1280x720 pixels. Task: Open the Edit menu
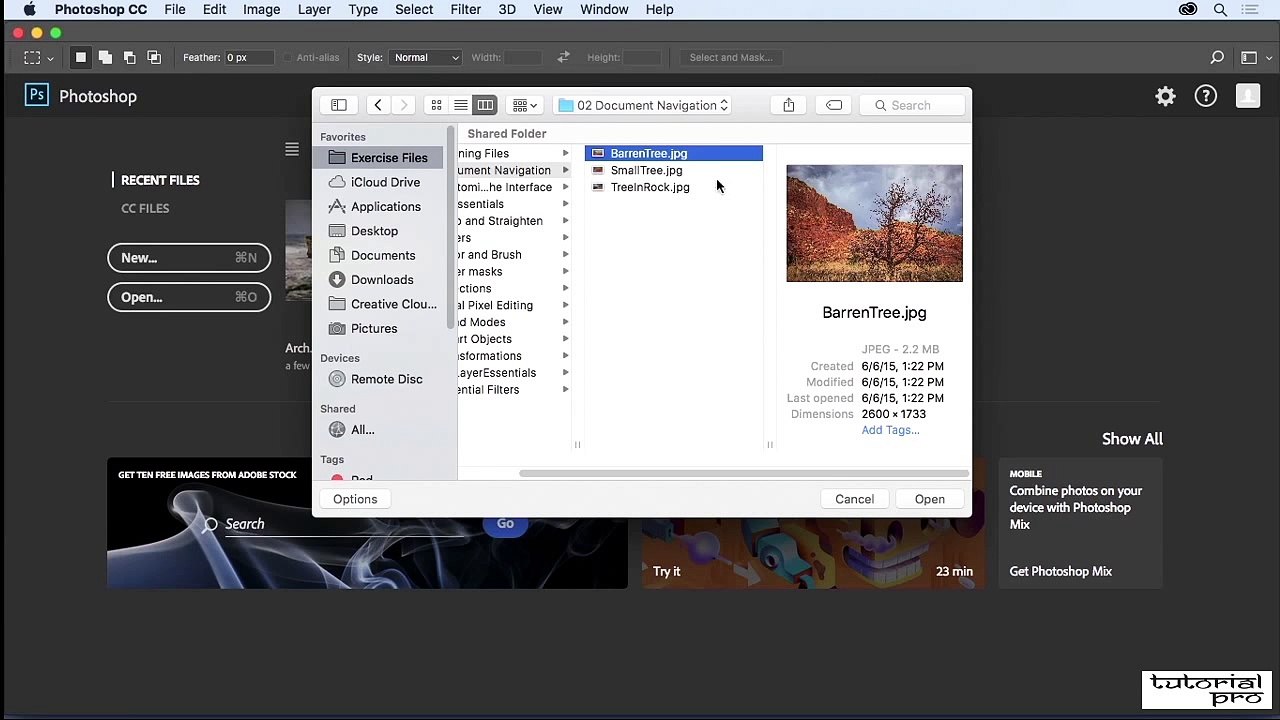[214, 9]
